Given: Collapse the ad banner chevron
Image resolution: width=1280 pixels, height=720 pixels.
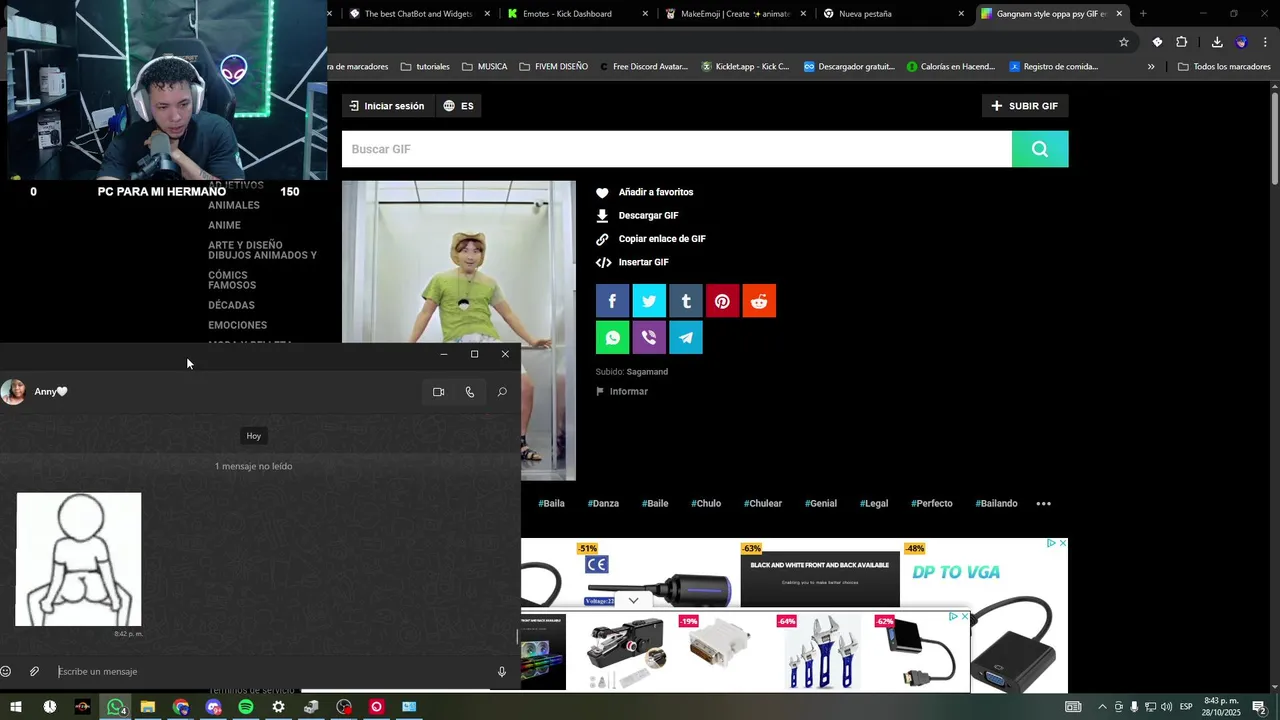Looking at the screenshot, I should 633,601.
